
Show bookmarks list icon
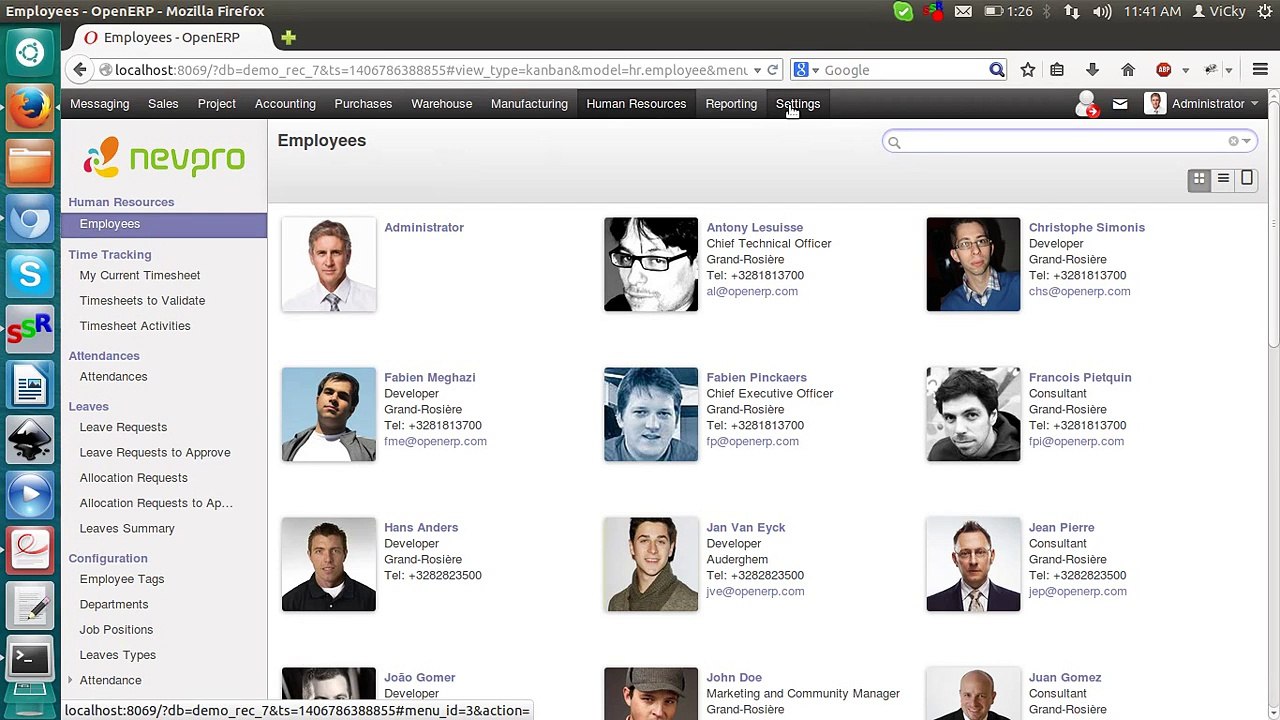(1057, 70)
